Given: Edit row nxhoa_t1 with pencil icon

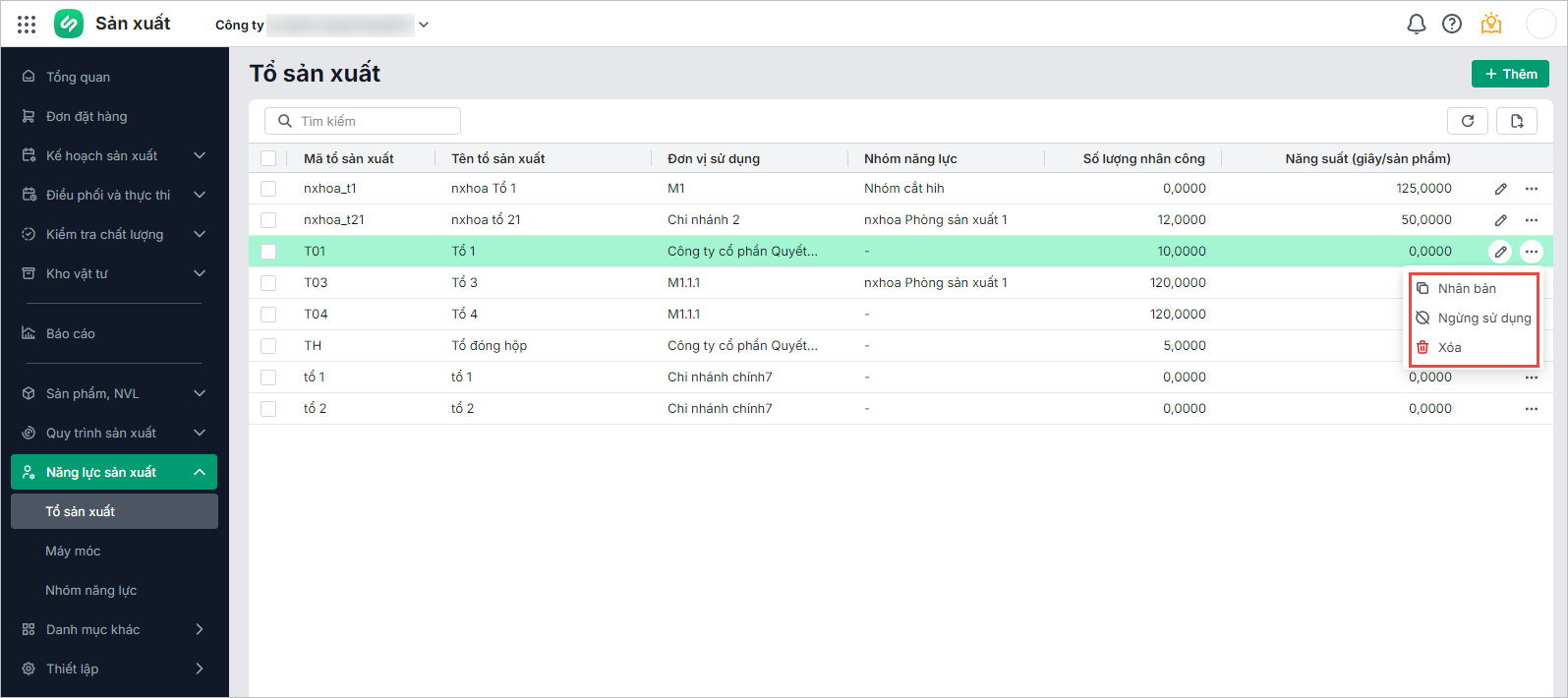Looking at the screenshot, I should pos(1500,189).
